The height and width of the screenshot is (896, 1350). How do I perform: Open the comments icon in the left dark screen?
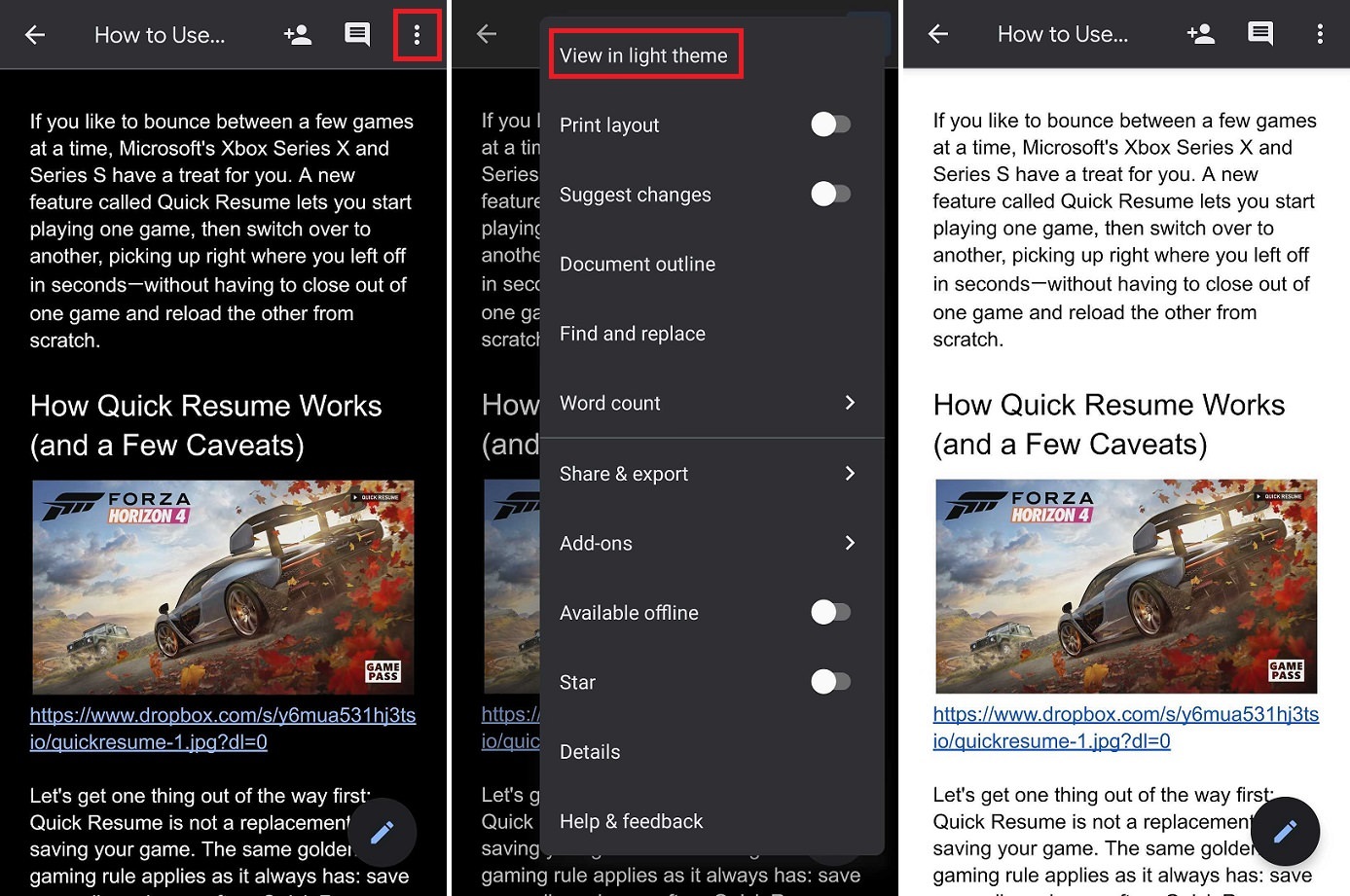pos(357,35)
